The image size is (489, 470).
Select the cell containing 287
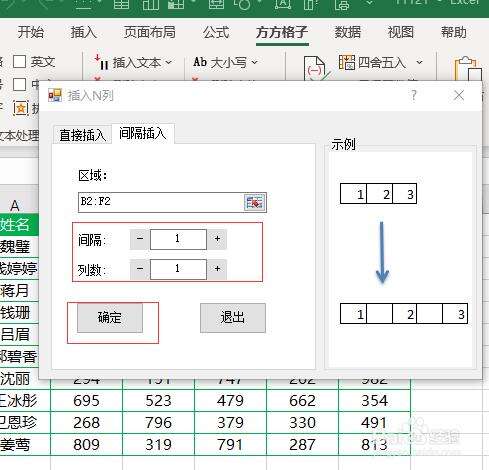coord(302,445)
